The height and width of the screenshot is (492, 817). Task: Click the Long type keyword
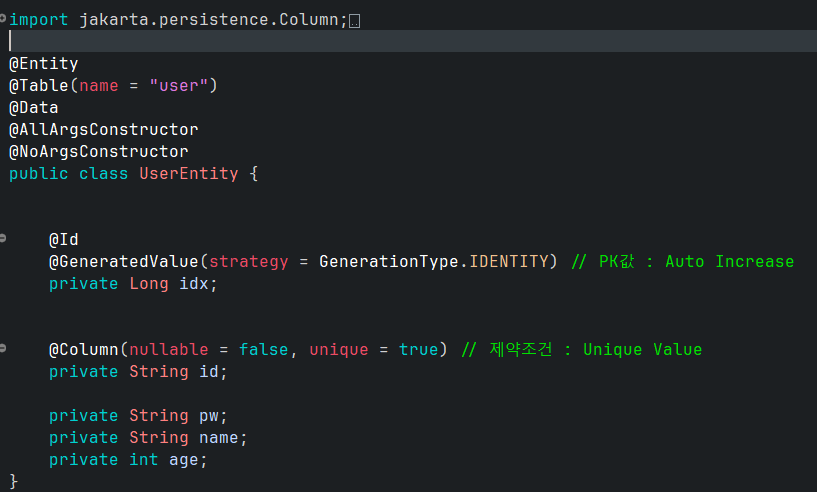coord(149,284)
